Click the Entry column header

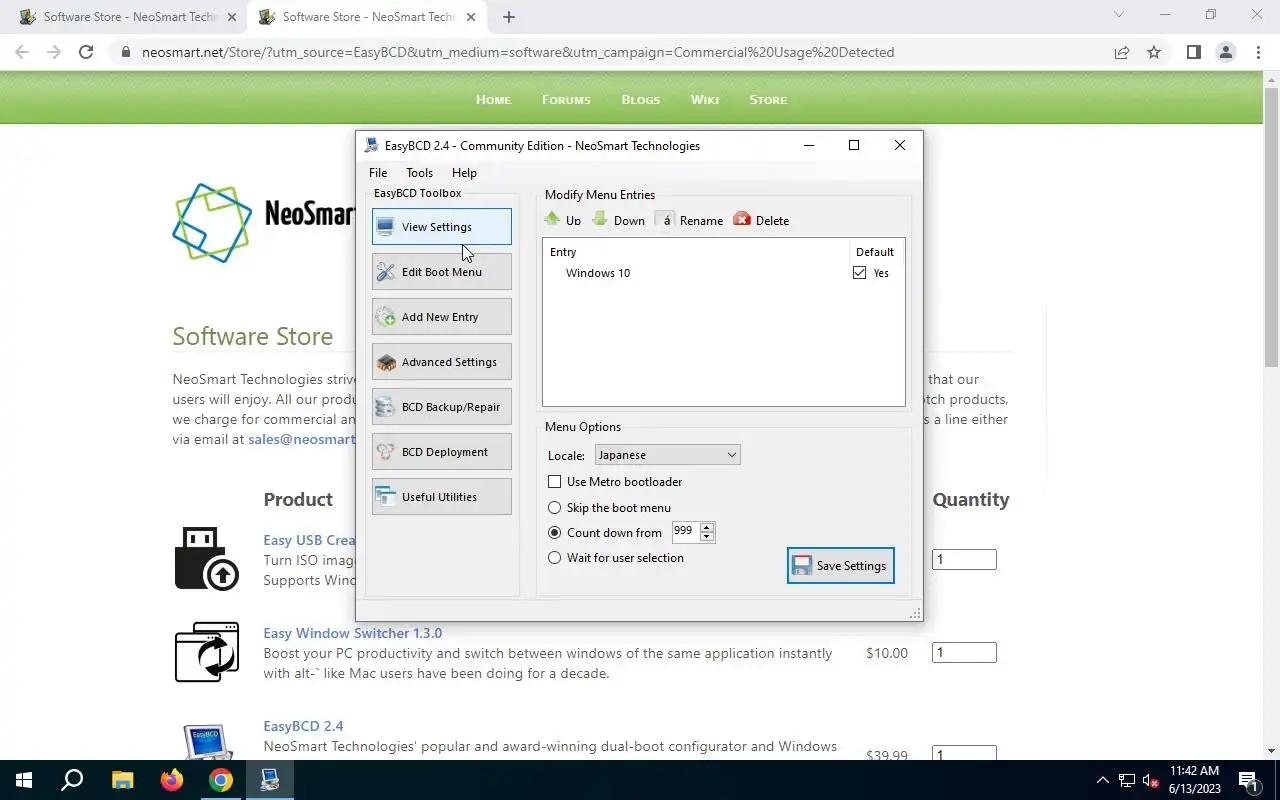click(563, 252)
